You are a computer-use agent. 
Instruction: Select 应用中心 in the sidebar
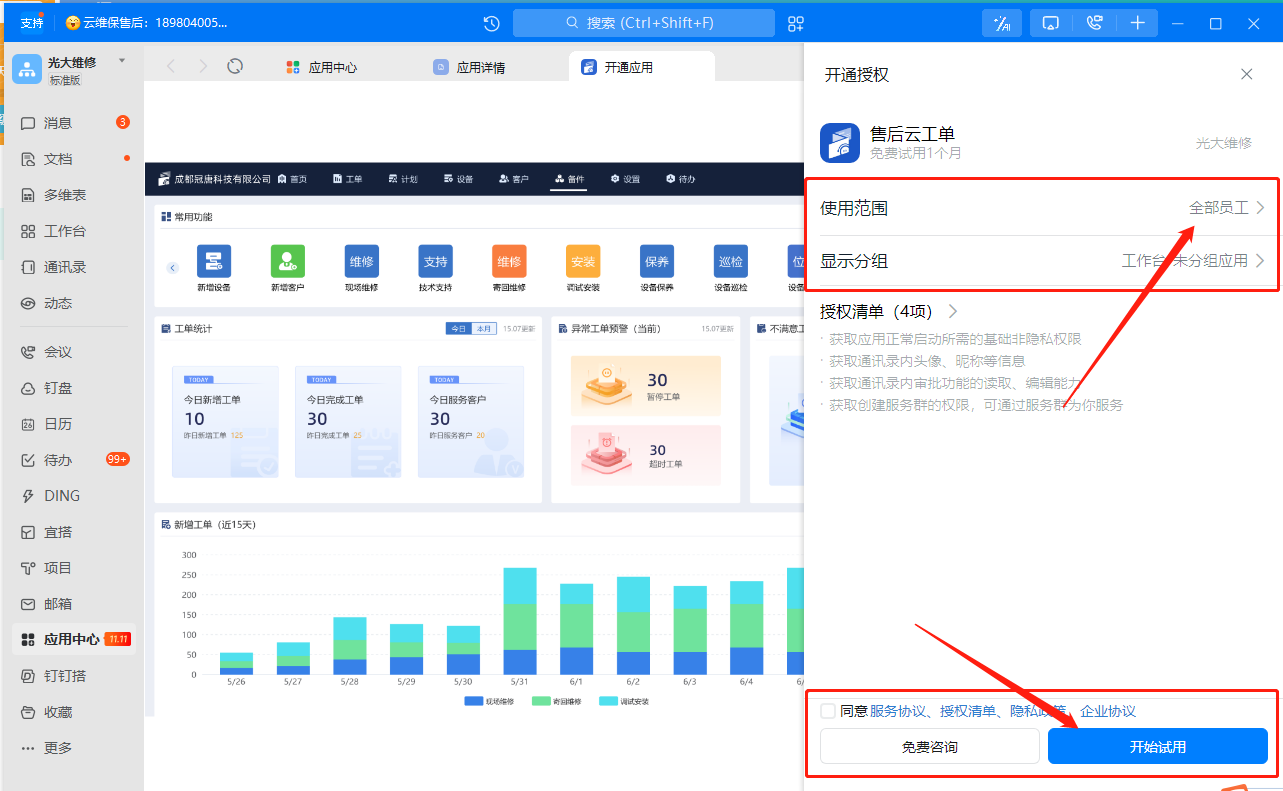point(72,639)
